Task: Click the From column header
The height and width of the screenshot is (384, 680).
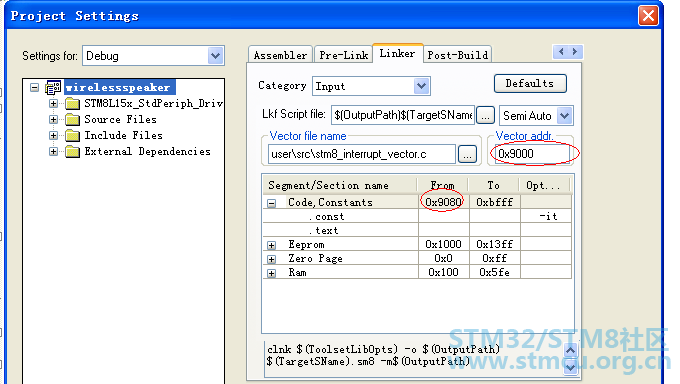Action: [x=442, y=186]
